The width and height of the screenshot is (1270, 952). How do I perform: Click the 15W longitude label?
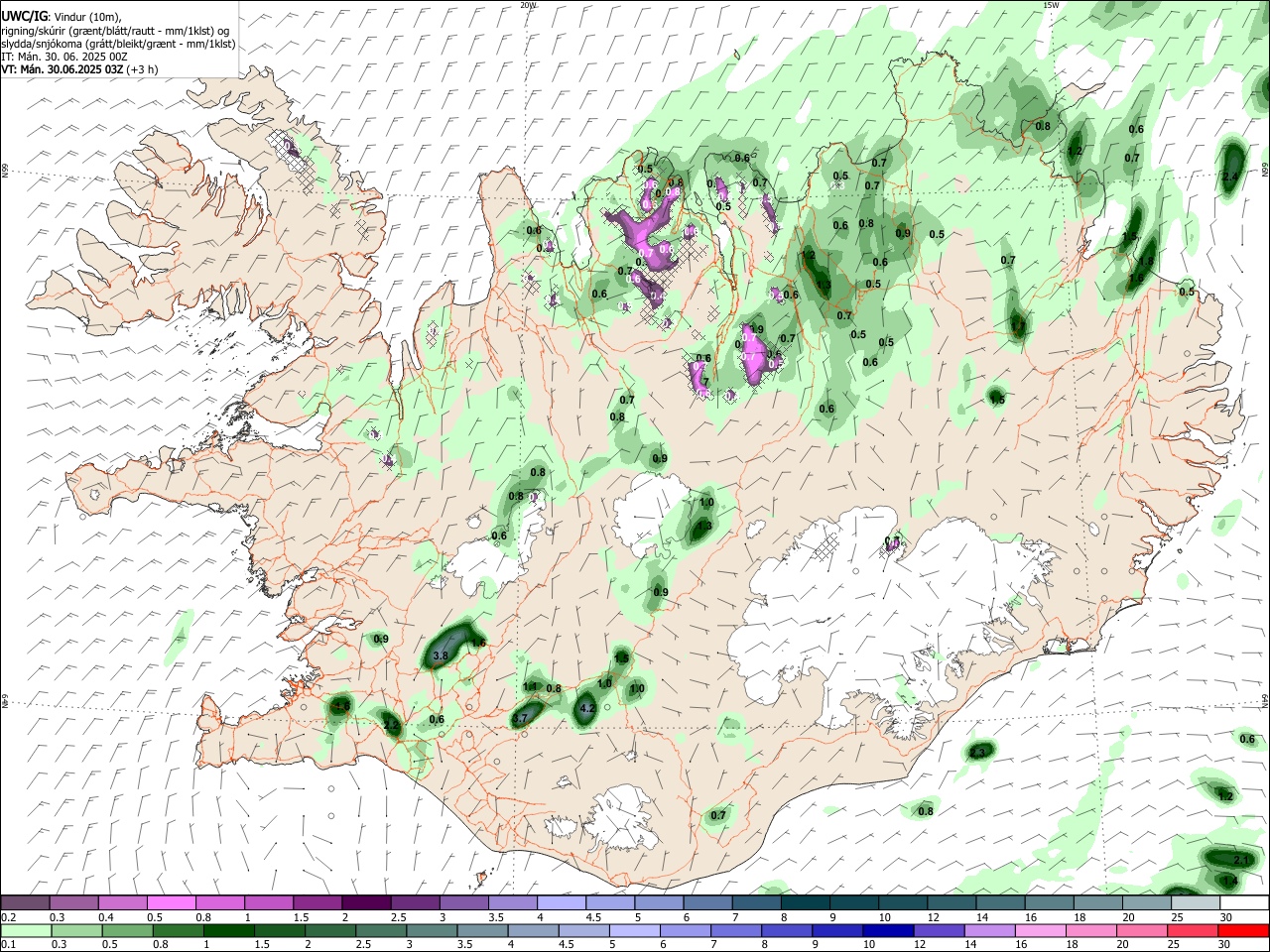coord(1052,5)
